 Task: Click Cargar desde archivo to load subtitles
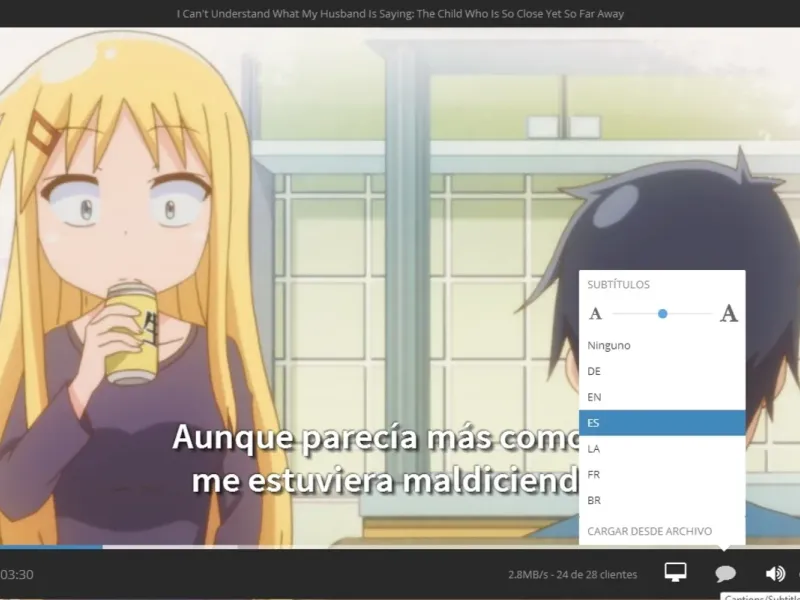click(649, 531)
